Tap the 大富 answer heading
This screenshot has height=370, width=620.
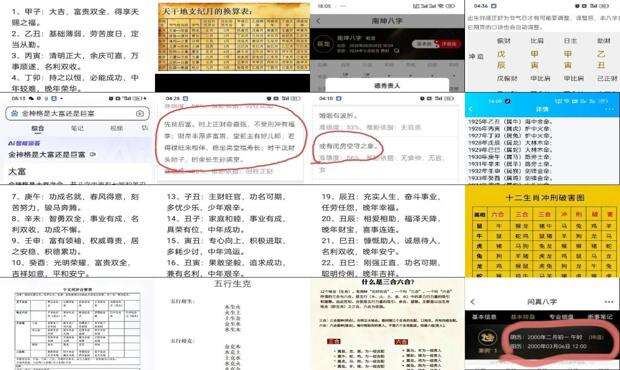[17, 172]
